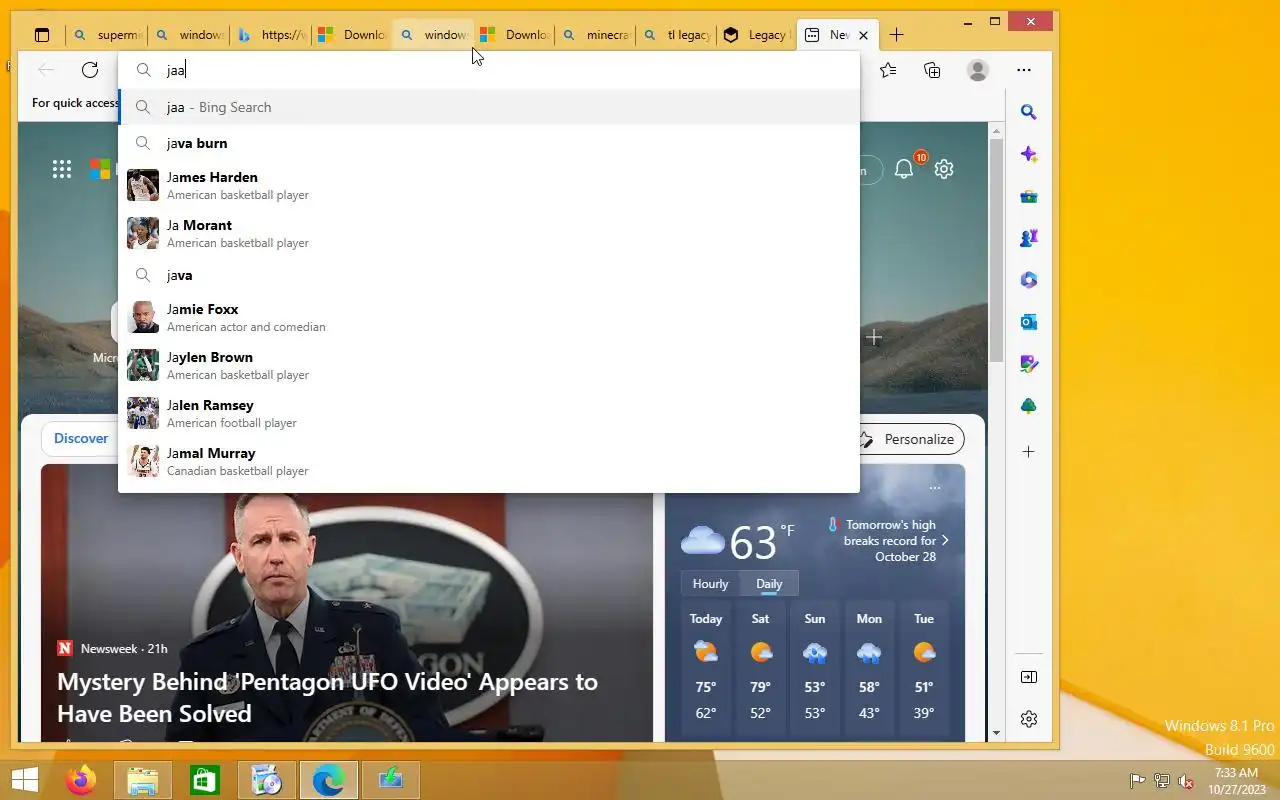Screen dimensions: 1280x800
Task: Choose the Jalen Ramsey suggestion
Action: [x=489, y=413]
